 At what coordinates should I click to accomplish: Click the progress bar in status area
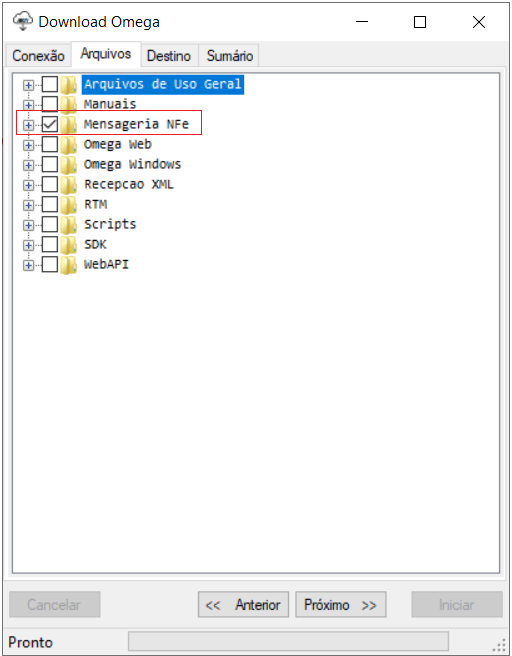point(288,641)
